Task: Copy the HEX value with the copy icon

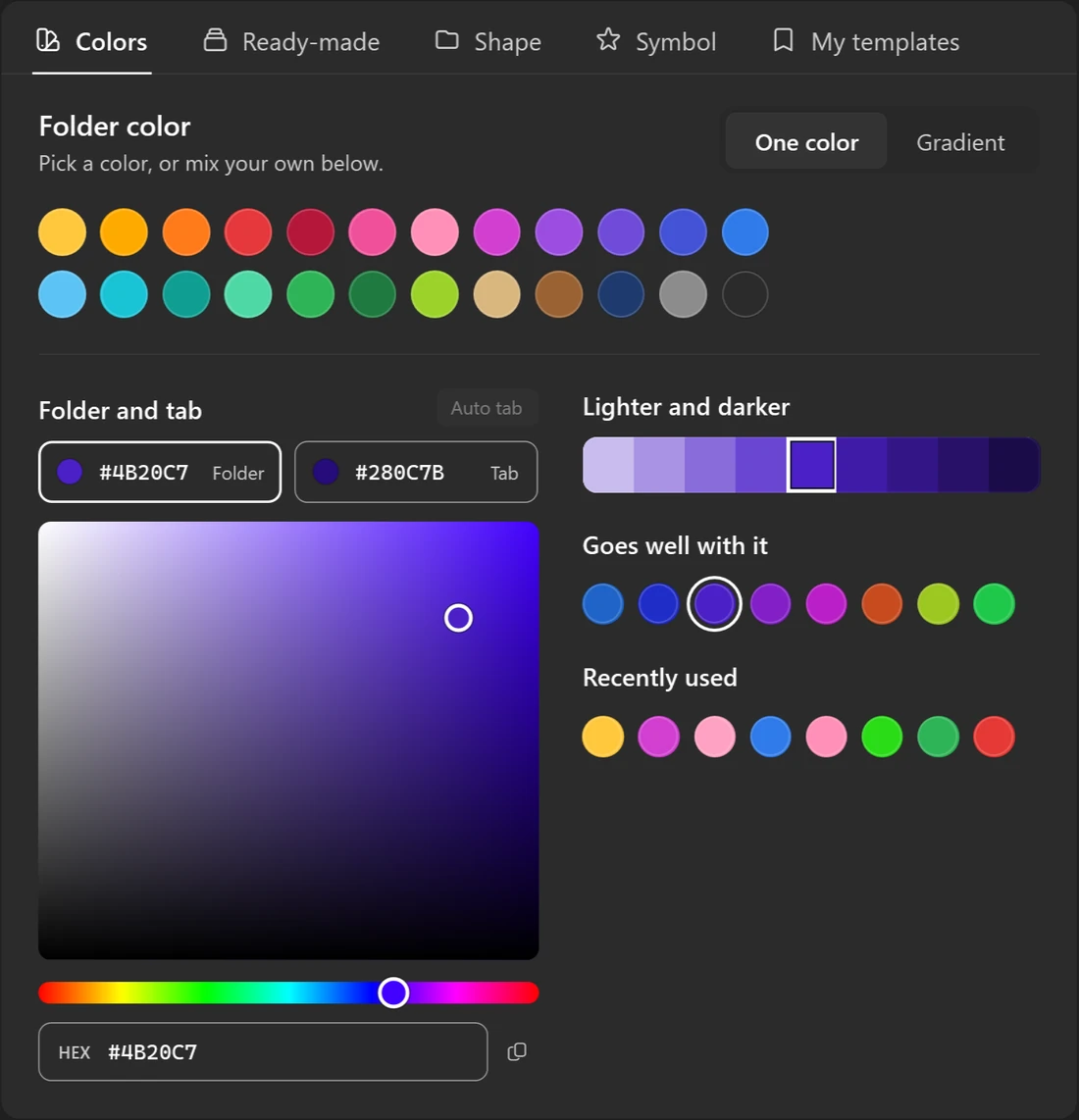Action: (x=517, y=1051)
